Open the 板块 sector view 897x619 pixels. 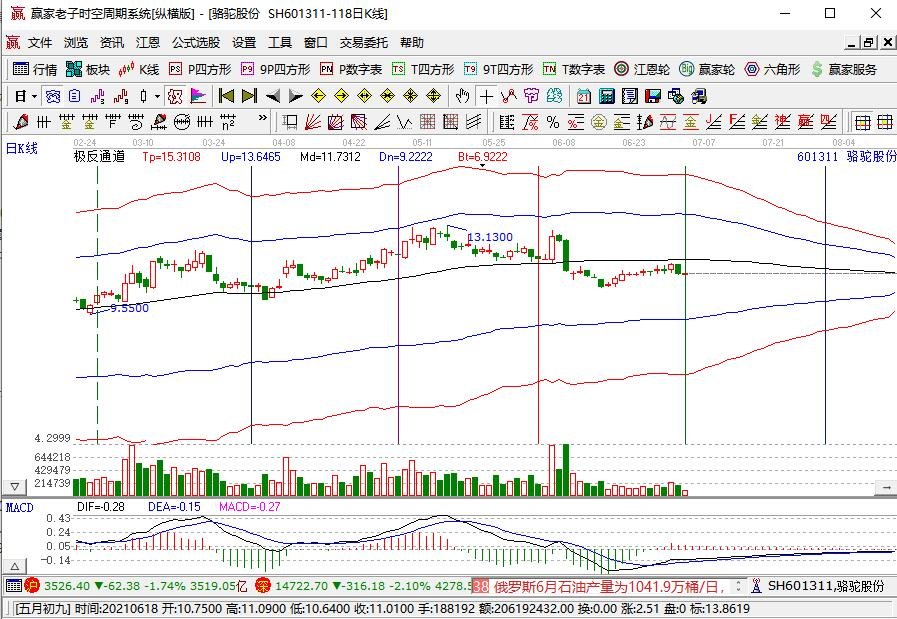tap(88, 69)
